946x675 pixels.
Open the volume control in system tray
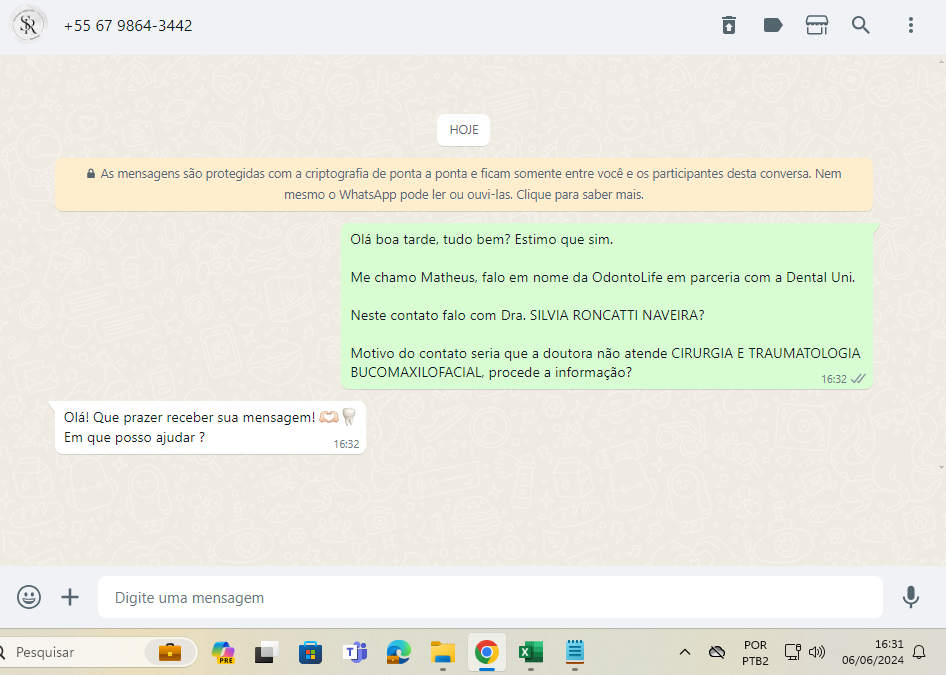point(817,652)
